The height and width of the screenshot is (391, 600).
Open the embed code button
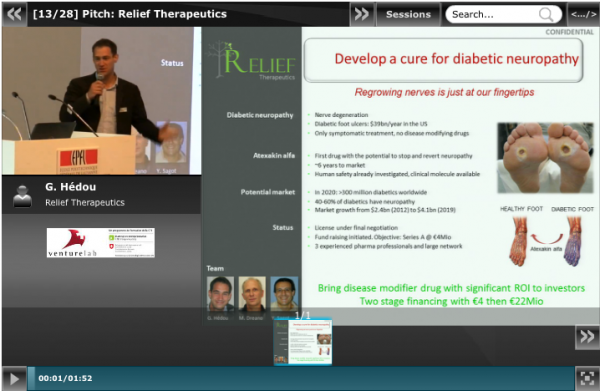pos(583,15)
